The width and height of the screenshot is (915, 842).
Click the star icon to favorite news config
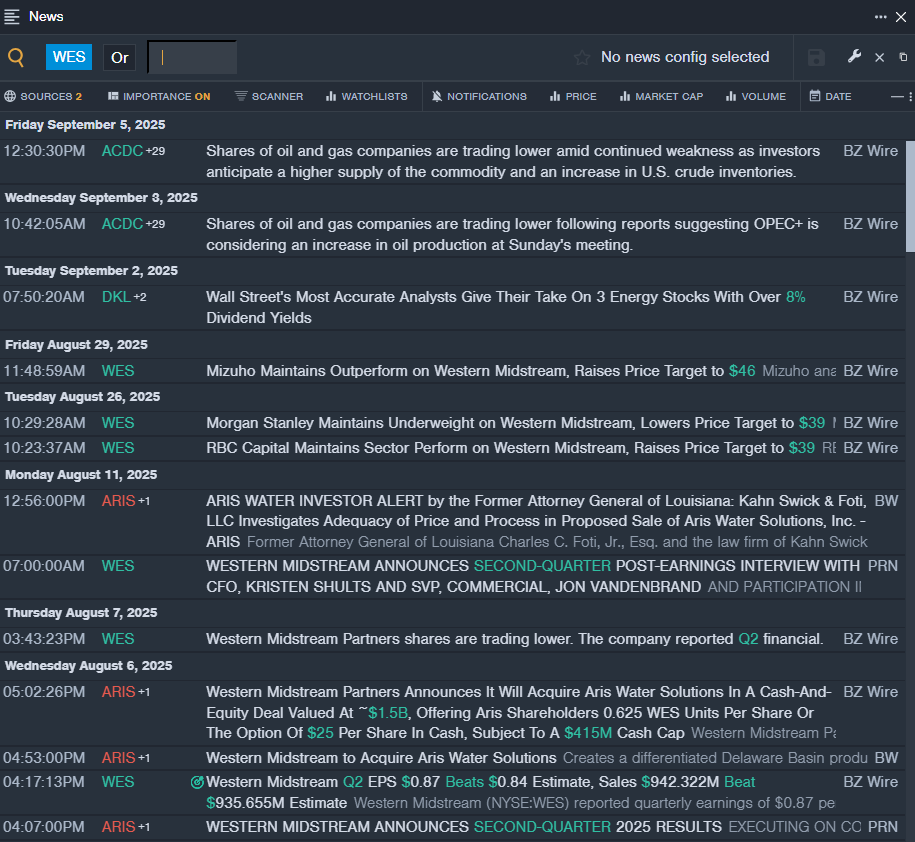pos(582,57)
